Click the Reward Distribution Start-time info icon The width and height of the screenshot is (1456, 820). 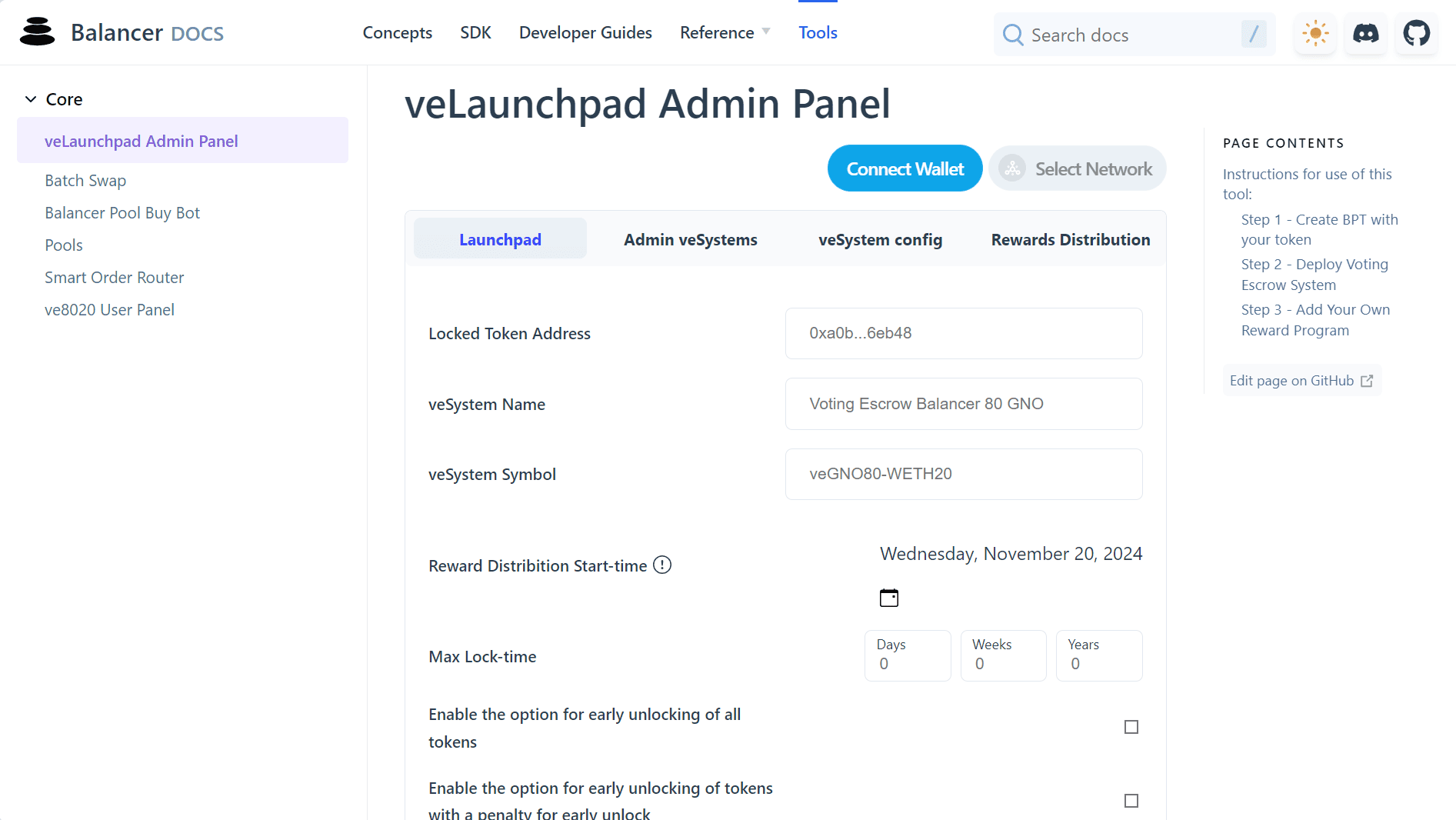click(662, 565)
